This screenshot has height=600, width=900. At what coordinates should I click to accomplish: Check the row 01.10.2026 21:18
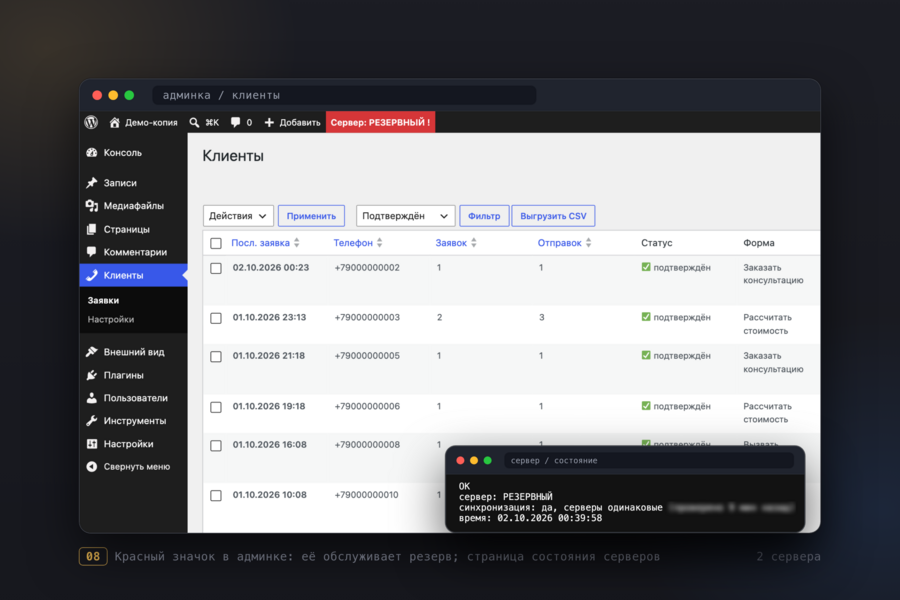click(x=216, y=357)
